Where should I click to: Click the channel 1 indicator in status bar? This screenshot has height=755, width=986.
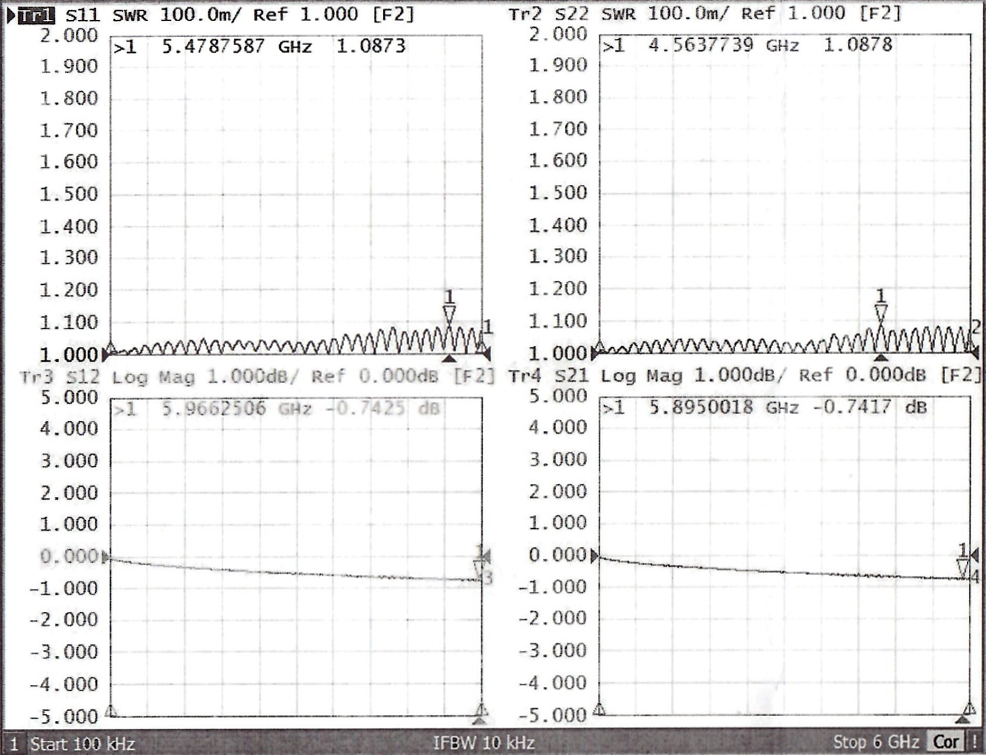click(14, 743)
